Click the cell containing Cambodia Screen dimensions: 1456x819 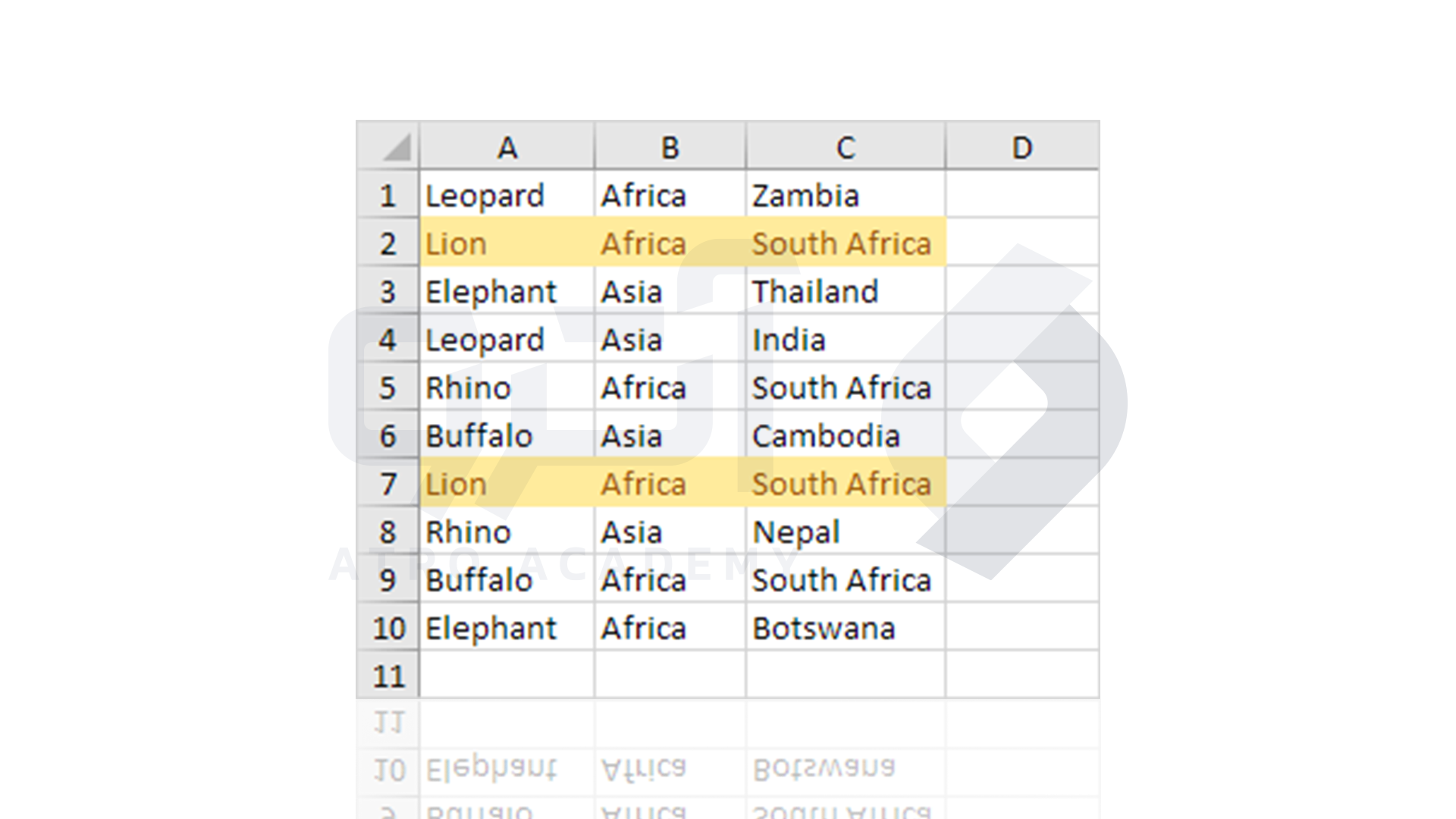(x=846, y=435)
